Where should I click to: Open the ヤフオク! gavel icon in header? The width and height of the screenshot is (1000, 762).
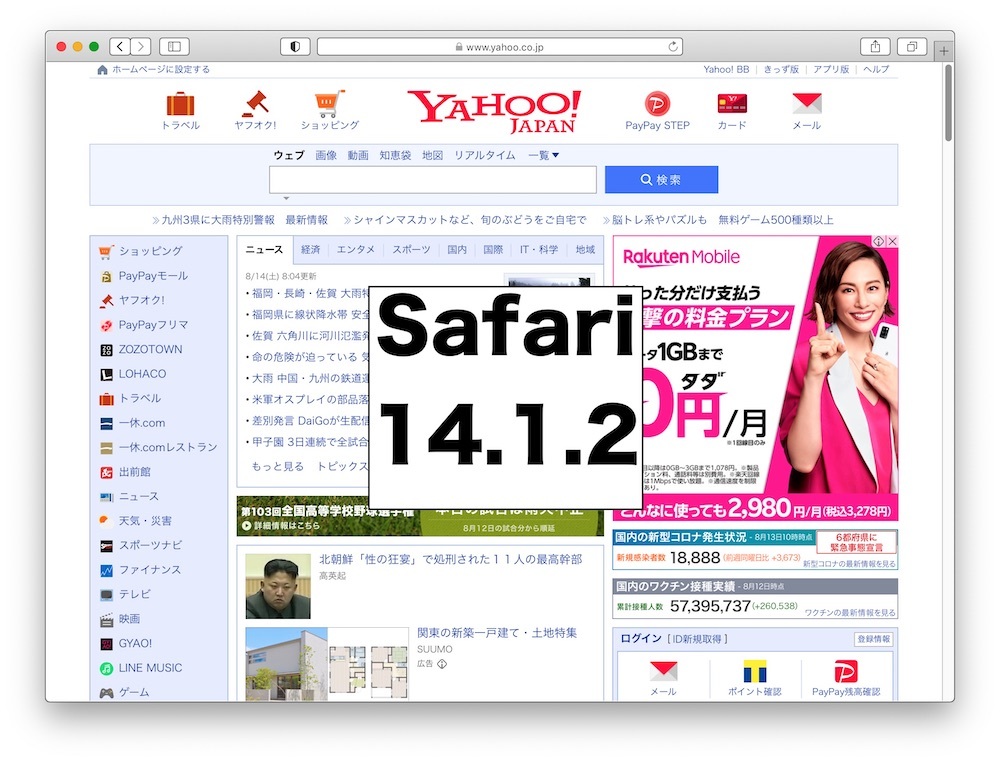[255, 104]
